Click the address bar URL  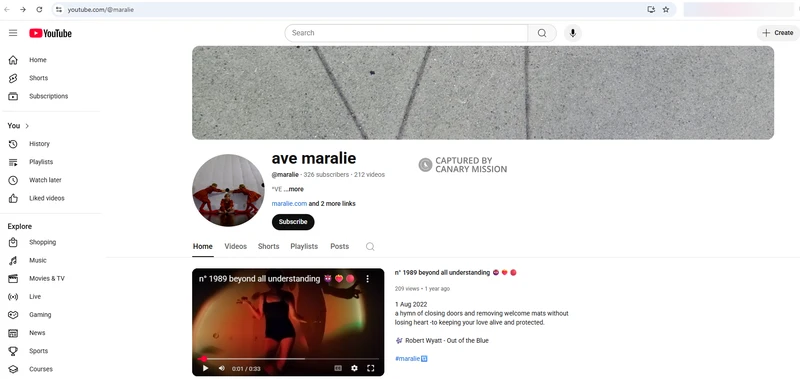[x=101, y=9]
